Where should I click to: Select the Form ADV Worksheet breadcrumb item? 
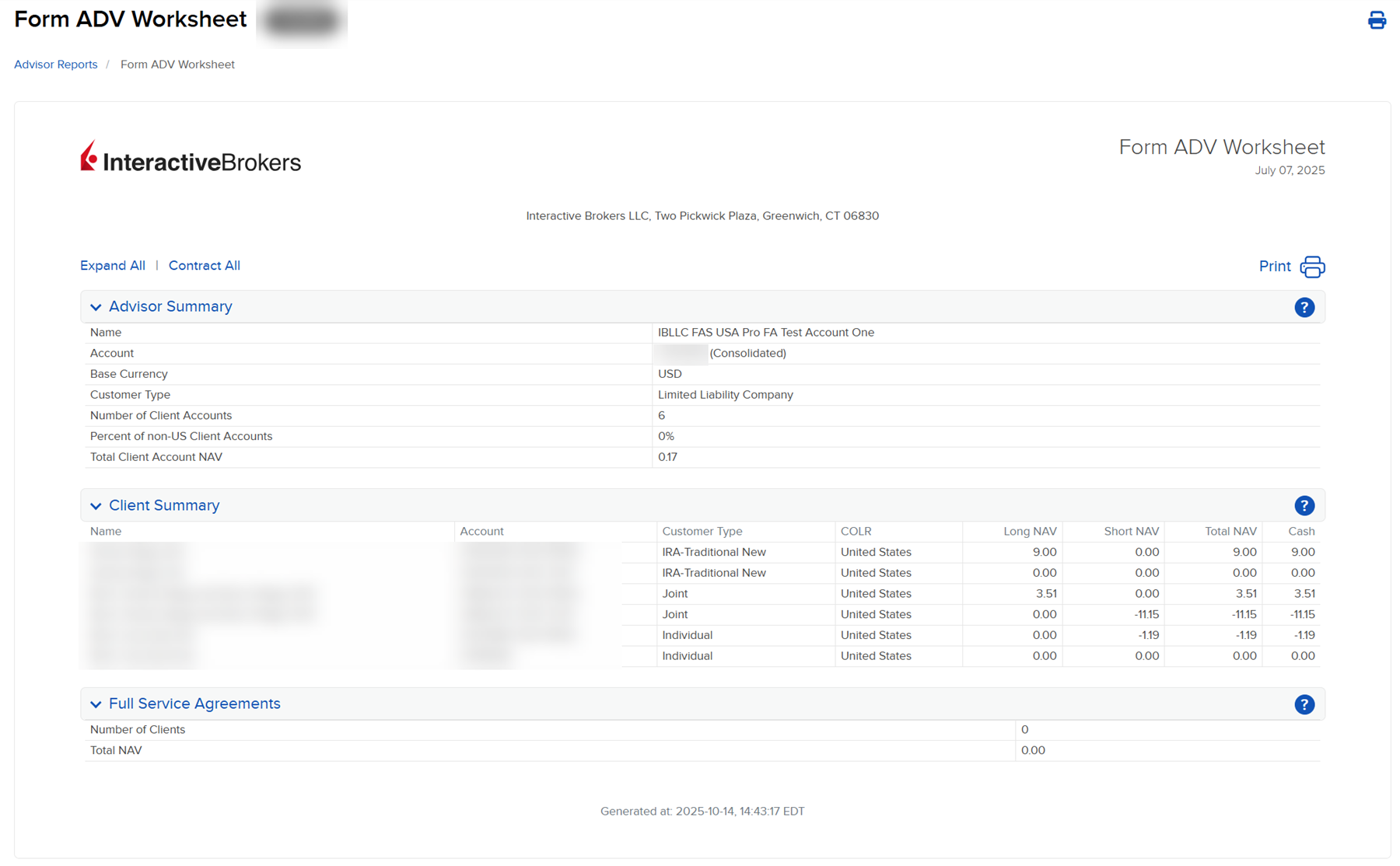[177, 65]
